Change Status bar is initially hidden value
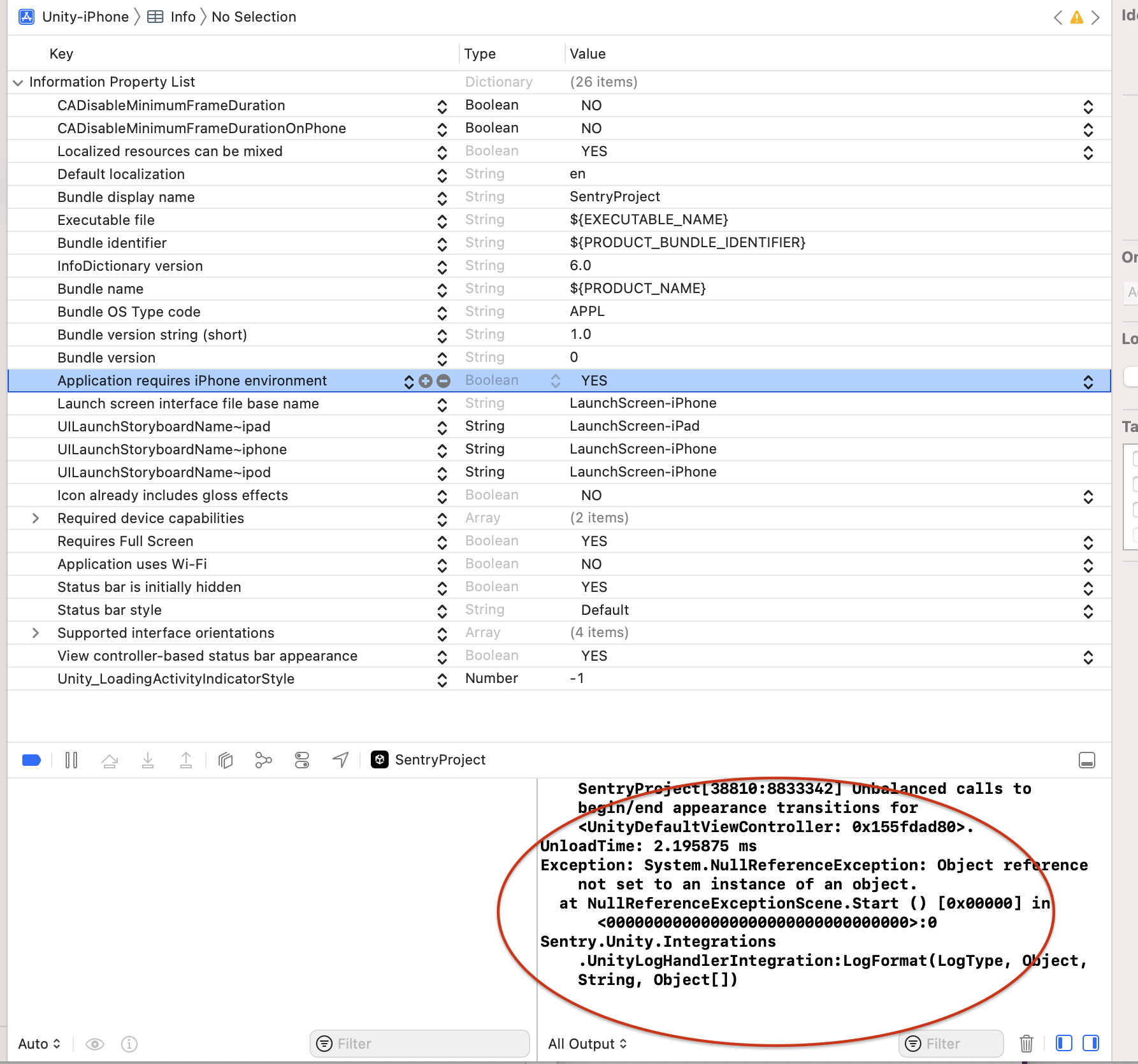This screenshot has width=1138, height=1064. coord(1088,587)
